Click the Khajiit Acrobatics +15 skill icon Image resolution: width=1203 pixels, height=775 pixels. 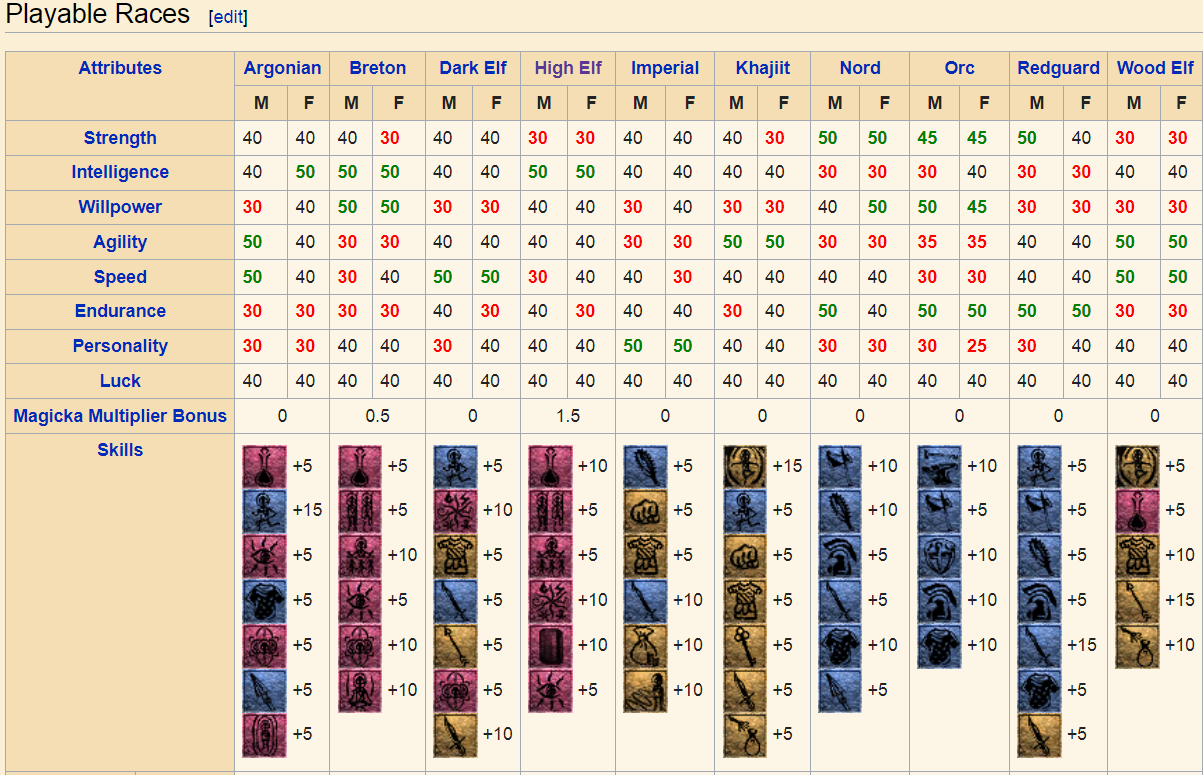(745, 467)
